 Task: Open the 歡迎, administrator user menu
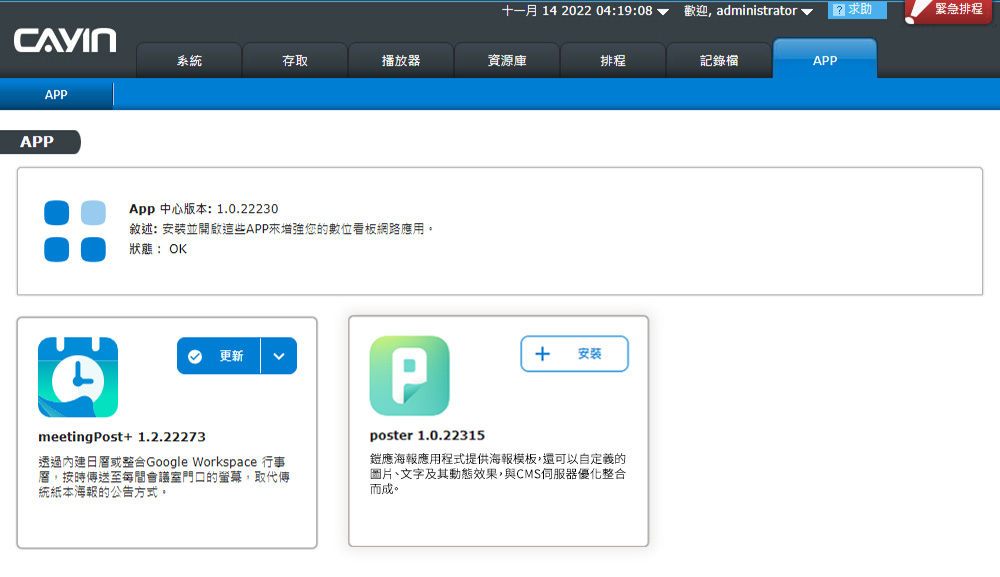tap(748, 11)
